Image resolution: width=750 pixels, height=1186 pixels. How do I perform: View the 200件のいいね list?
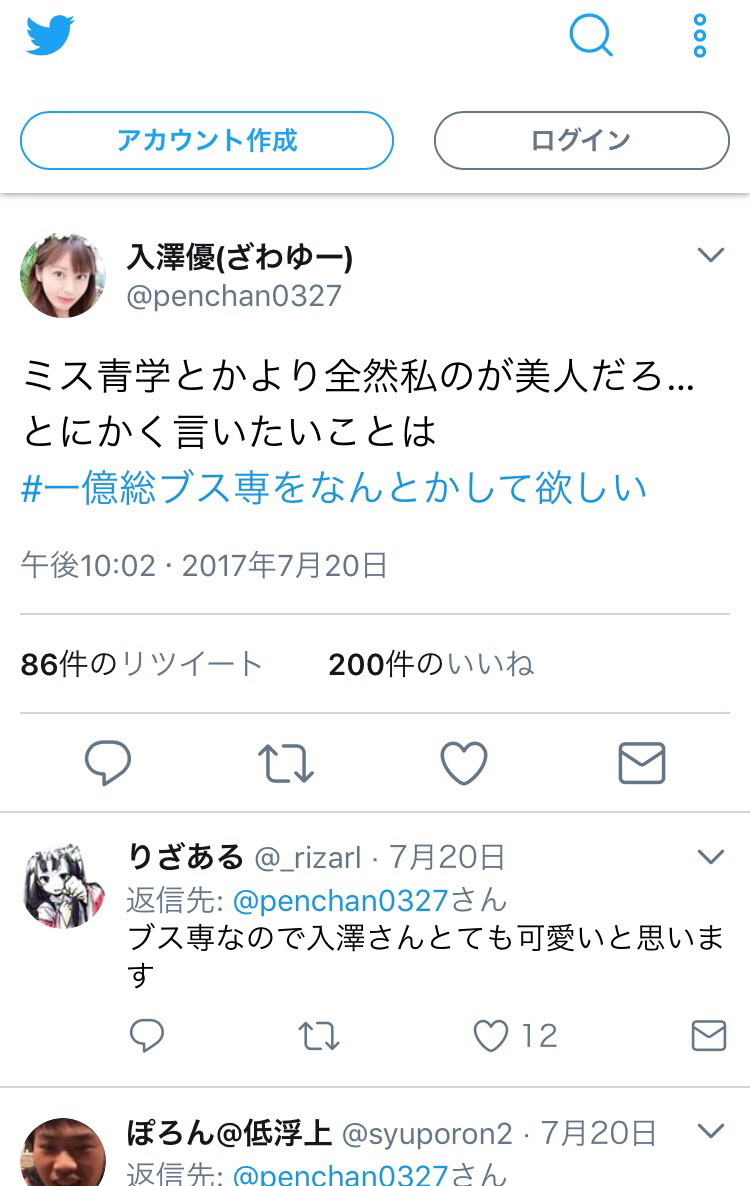[x=431, y=664]
